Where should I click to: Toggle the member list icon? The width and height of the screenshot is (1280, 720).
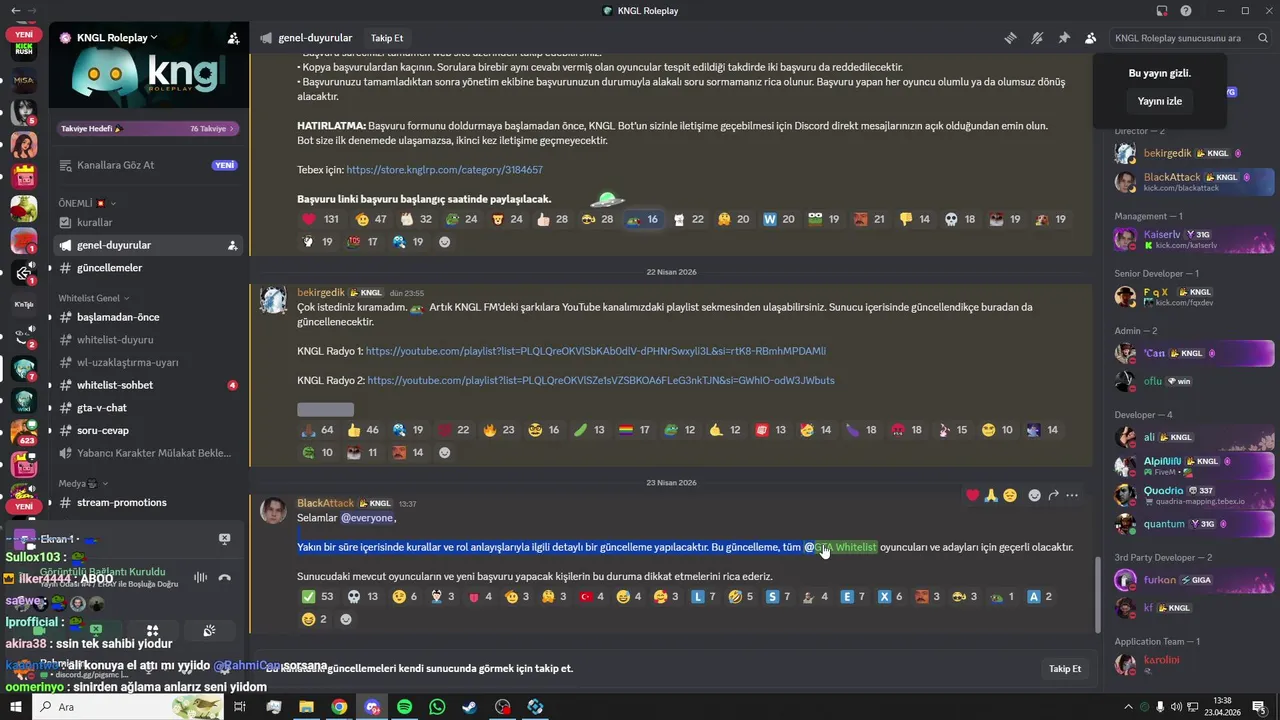pos(1091,38)
